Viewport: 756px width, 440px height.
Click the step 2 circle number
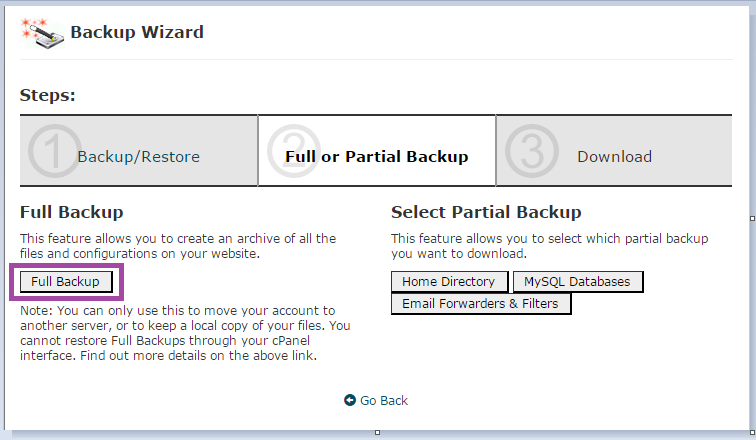(294, 151)
